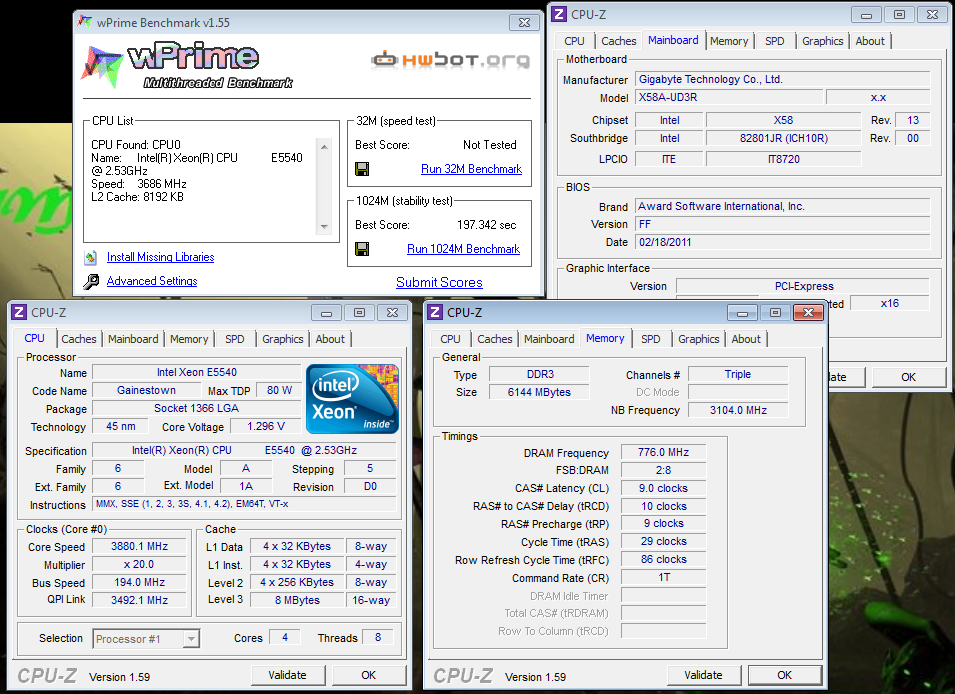955x694 pixels.
Task: Click the Southbridge field 82801JR (ICH10R)
Action: coord(784,138)
